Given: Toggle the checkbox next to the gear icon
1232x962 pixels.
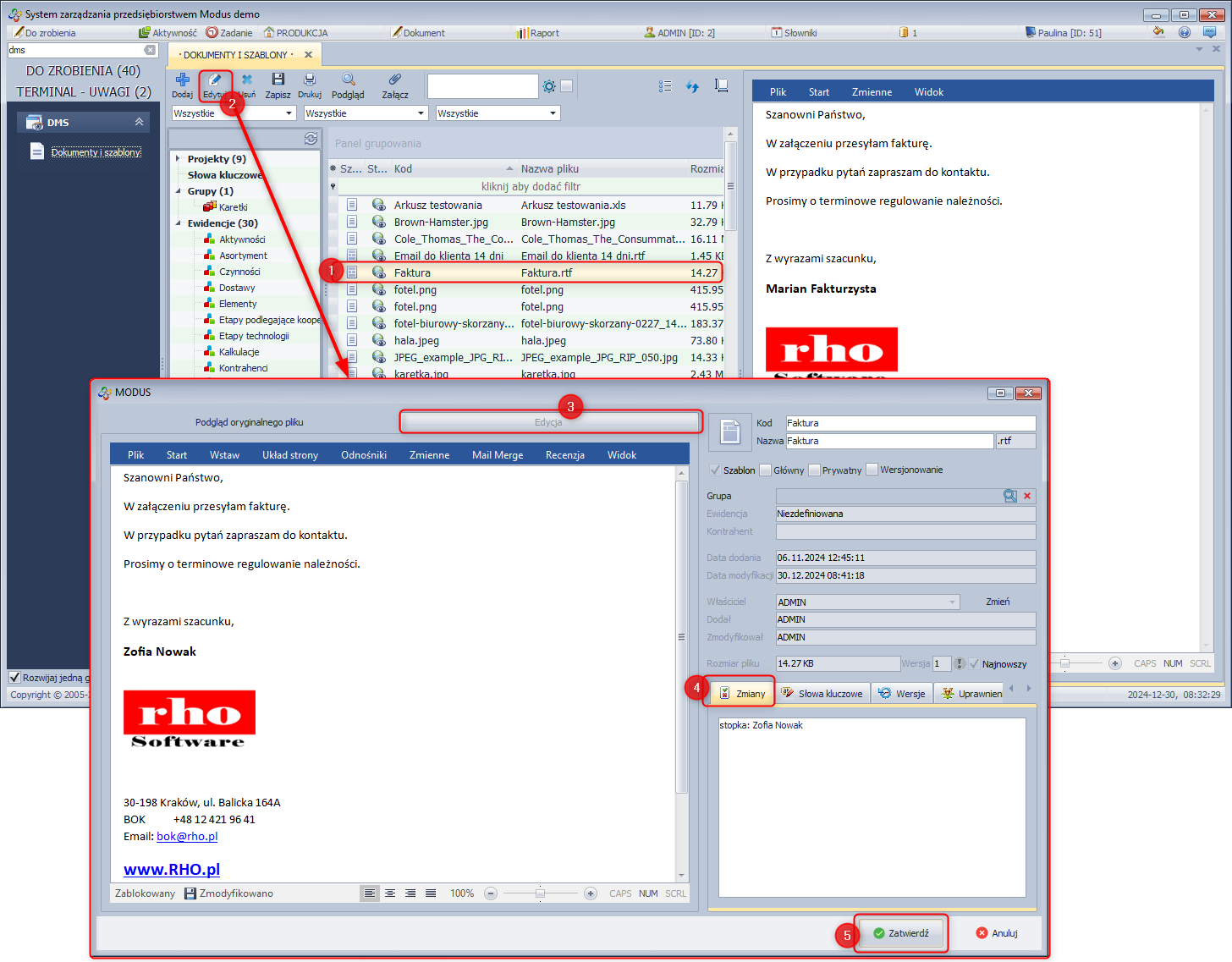Looking at the screenshot, I should (567, 86).
